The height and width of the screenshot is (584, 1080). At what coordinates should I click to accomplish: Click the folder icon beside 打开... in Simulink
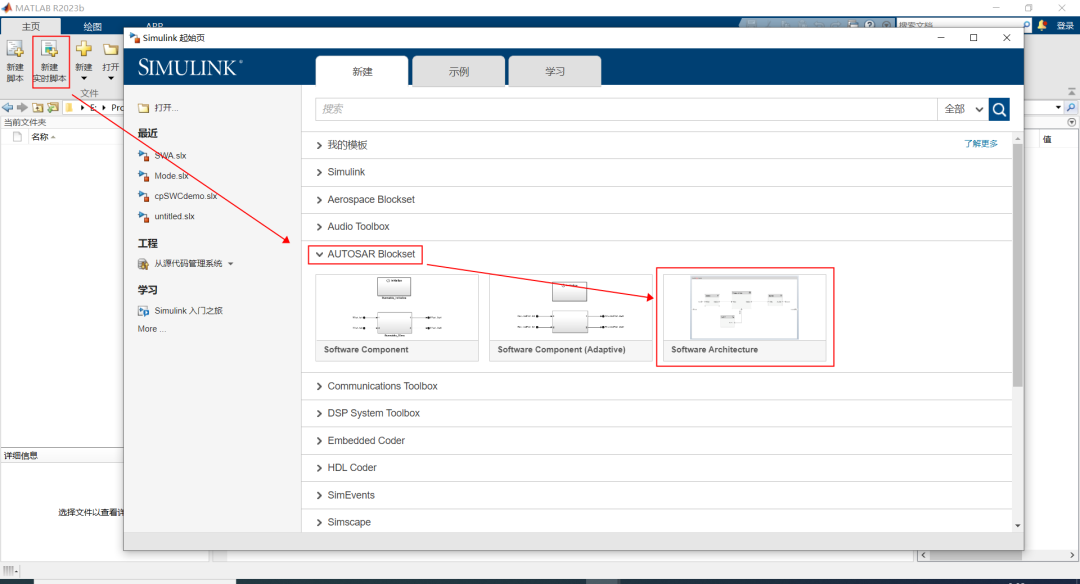[x=143, y=108]
